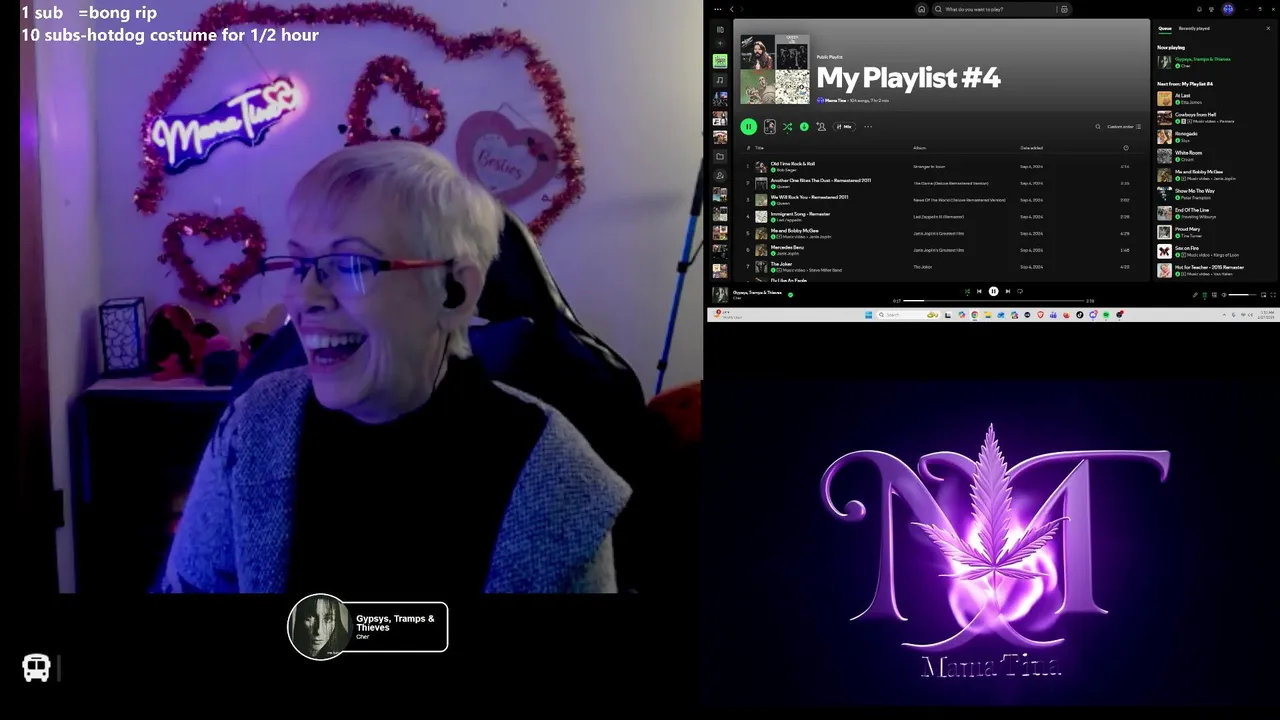Open the "Led Zeppelin III (Remaster)" album link

click(939, 216)
